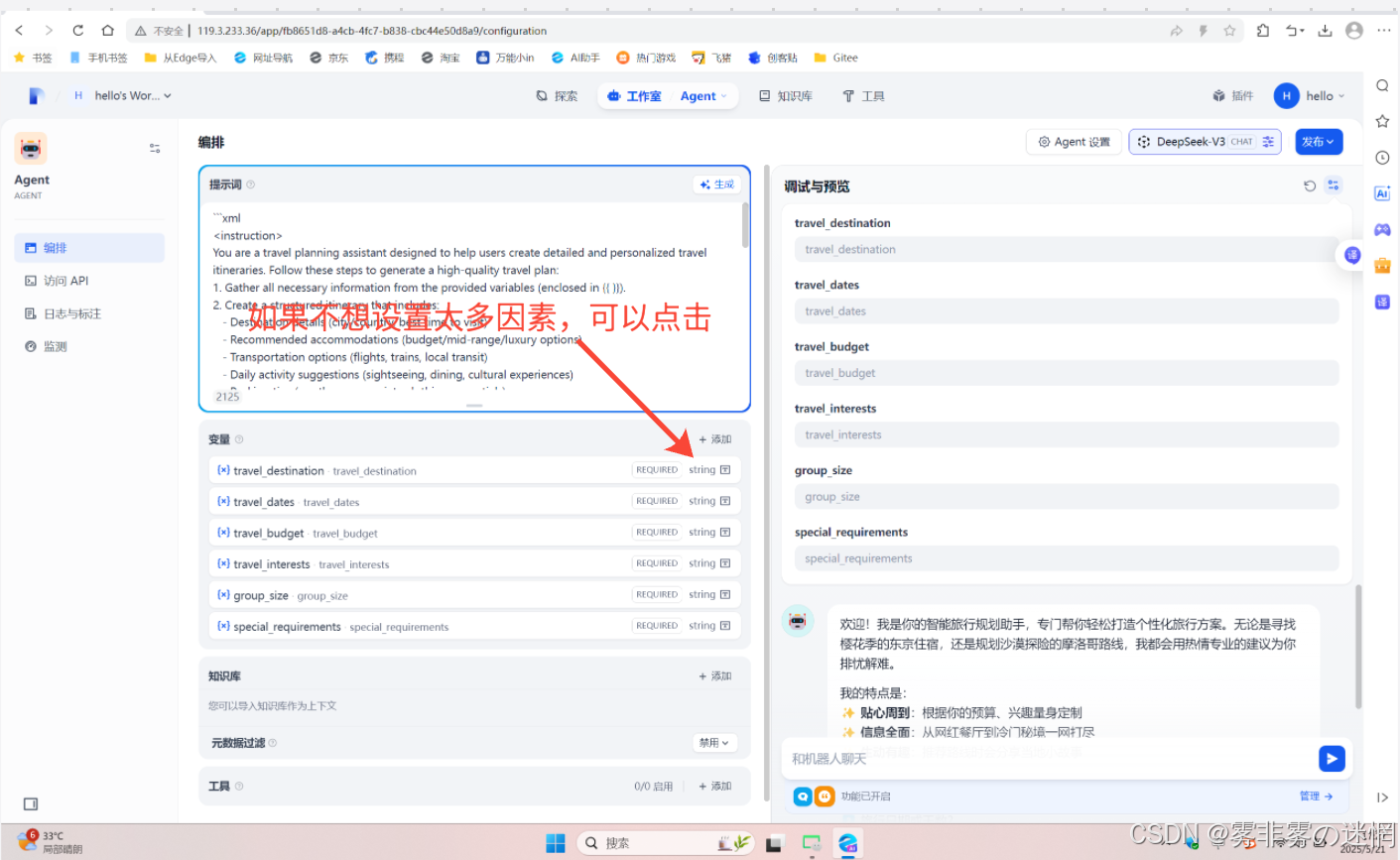The width and height of the screenshot is (1400, 860).
Task: Add a new variable with 添加
Action: pyautogui.click(x=715, y=439)
